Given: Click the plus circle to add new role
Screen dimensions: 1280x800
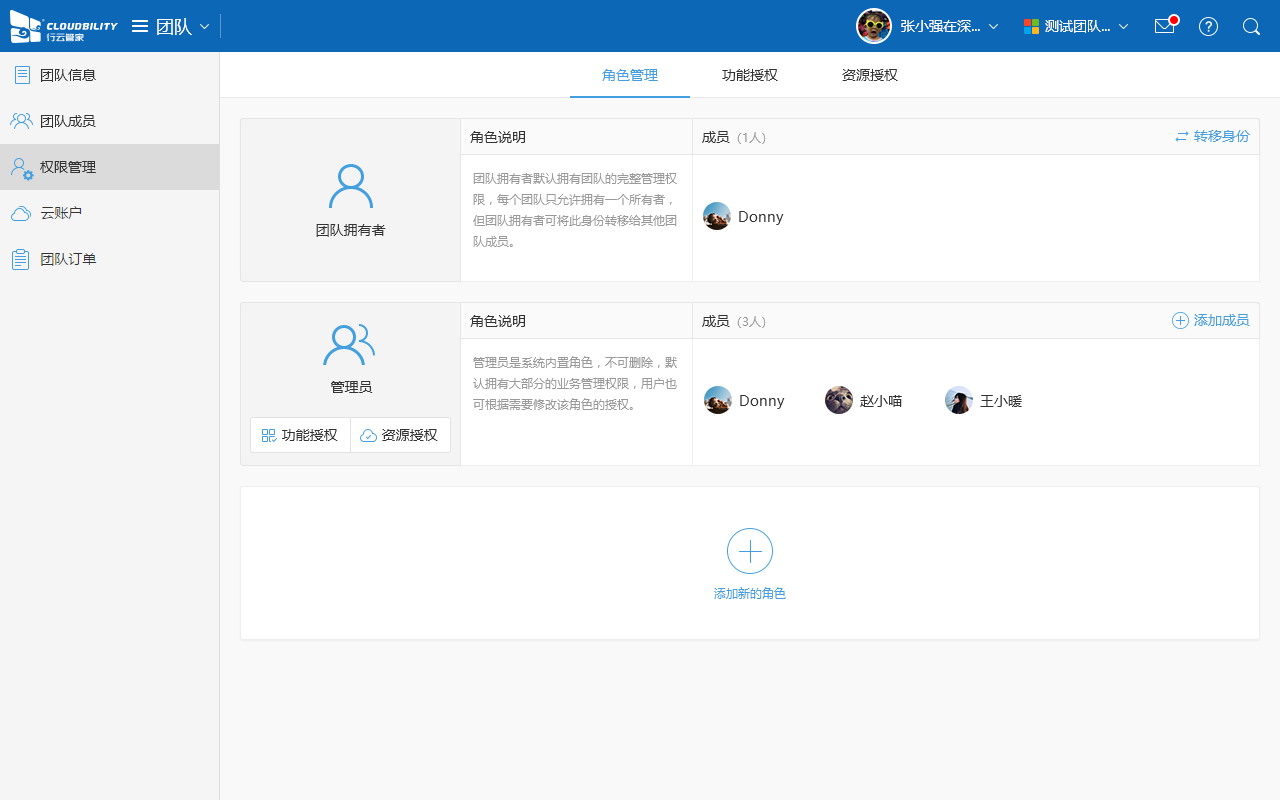Looking at the screenshot, I should [750, 551].
